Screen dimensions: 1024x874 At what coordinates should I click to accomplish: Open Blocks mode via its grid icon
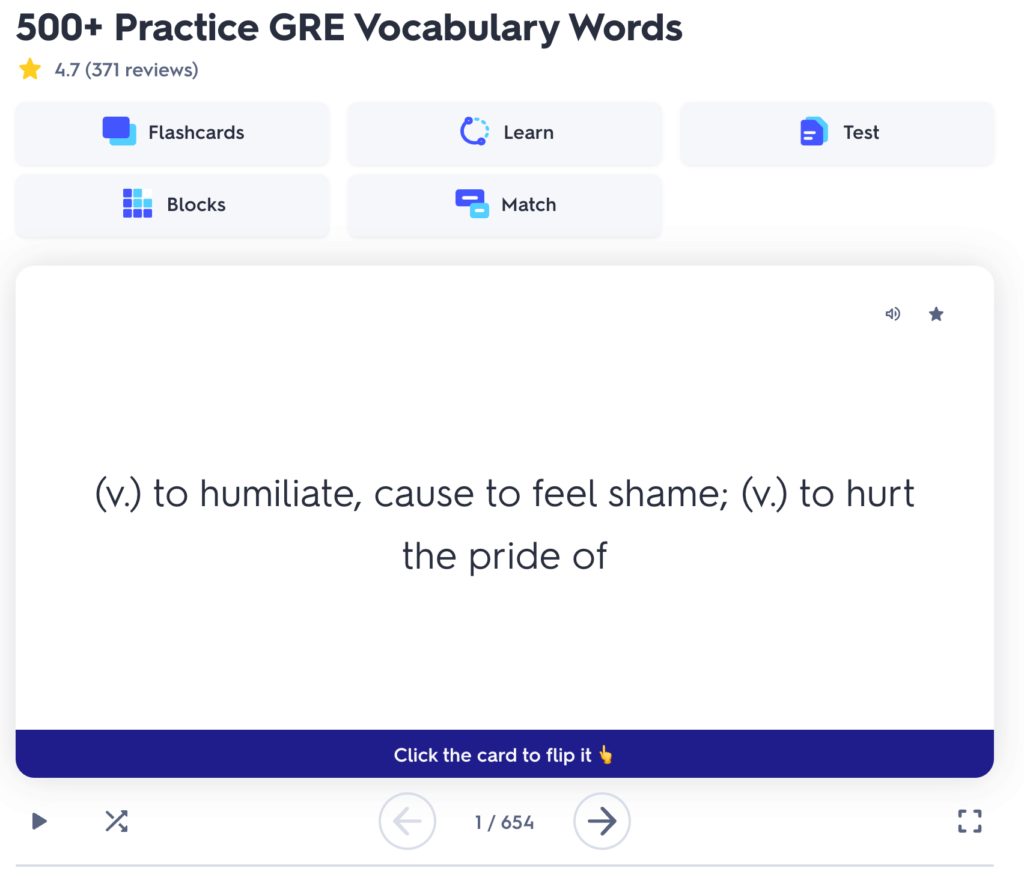136,203
